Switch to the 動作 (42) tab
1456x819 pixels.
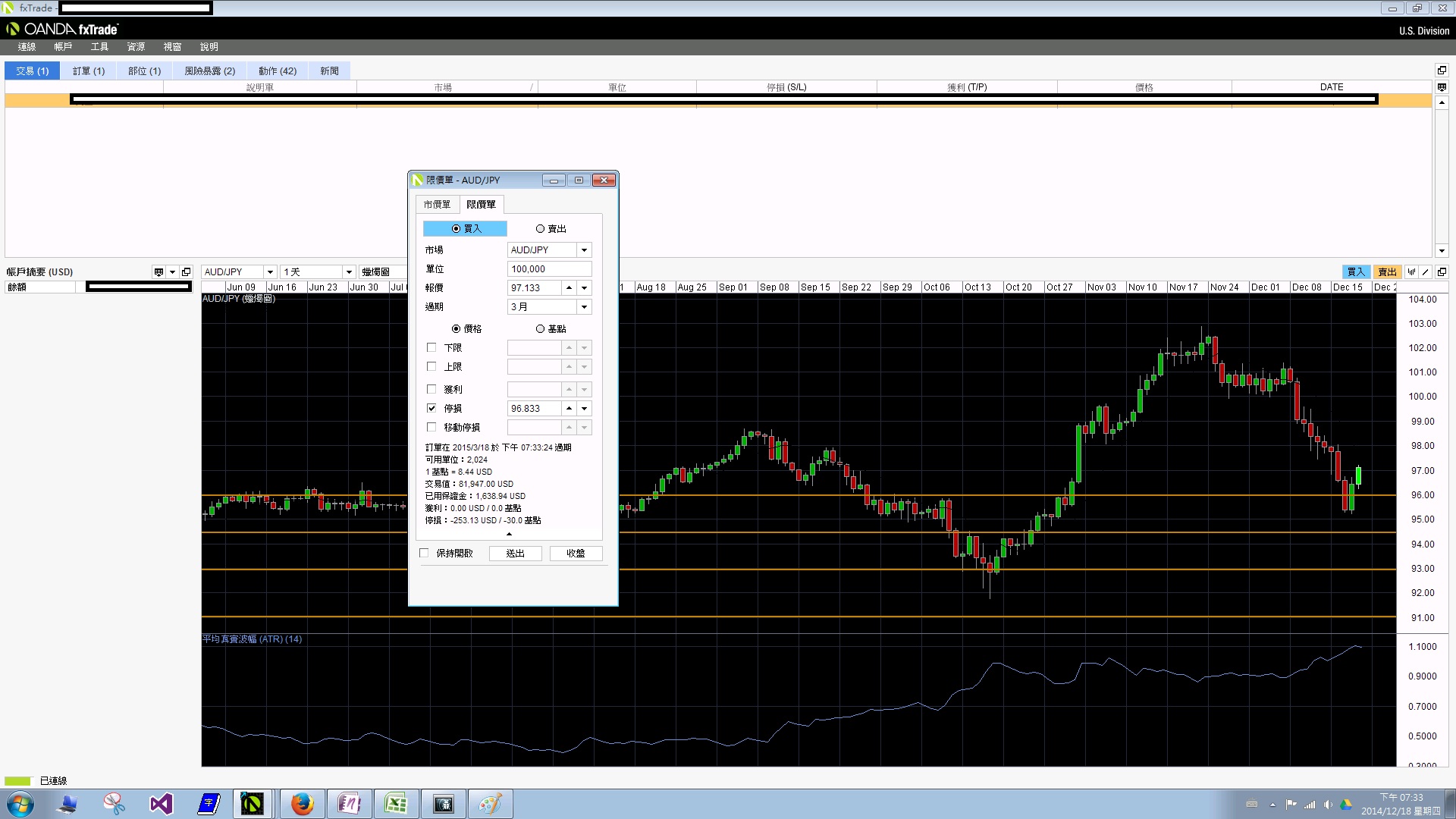[x=278, y=71]
